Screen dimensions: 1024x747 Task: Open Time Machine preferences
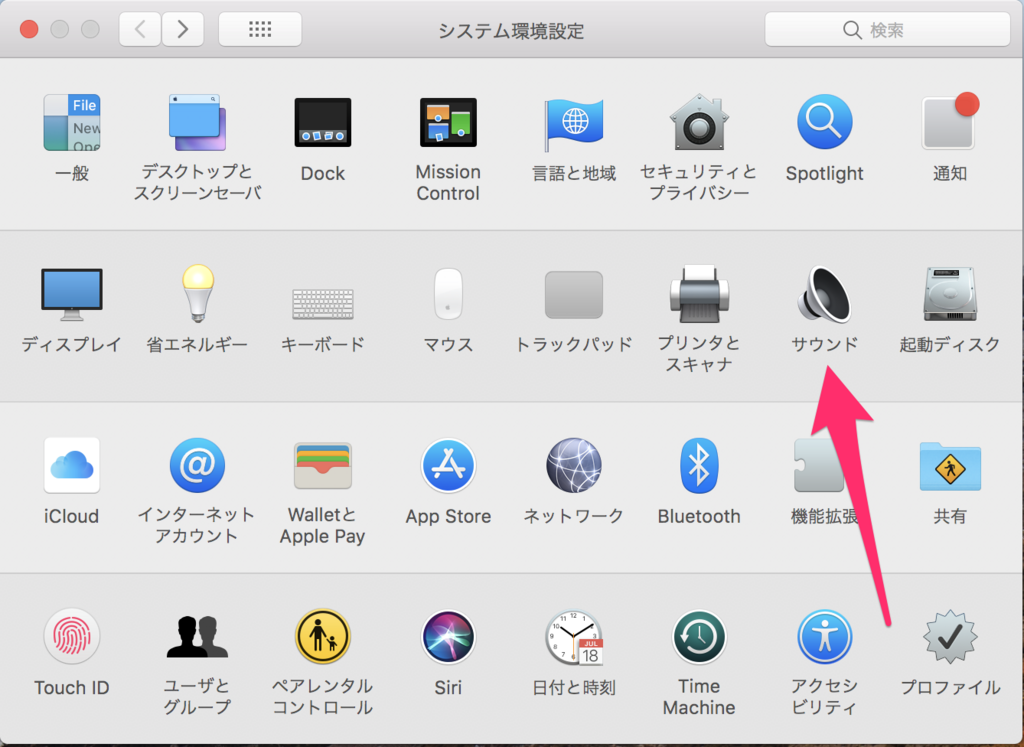(x=699, y=637)
